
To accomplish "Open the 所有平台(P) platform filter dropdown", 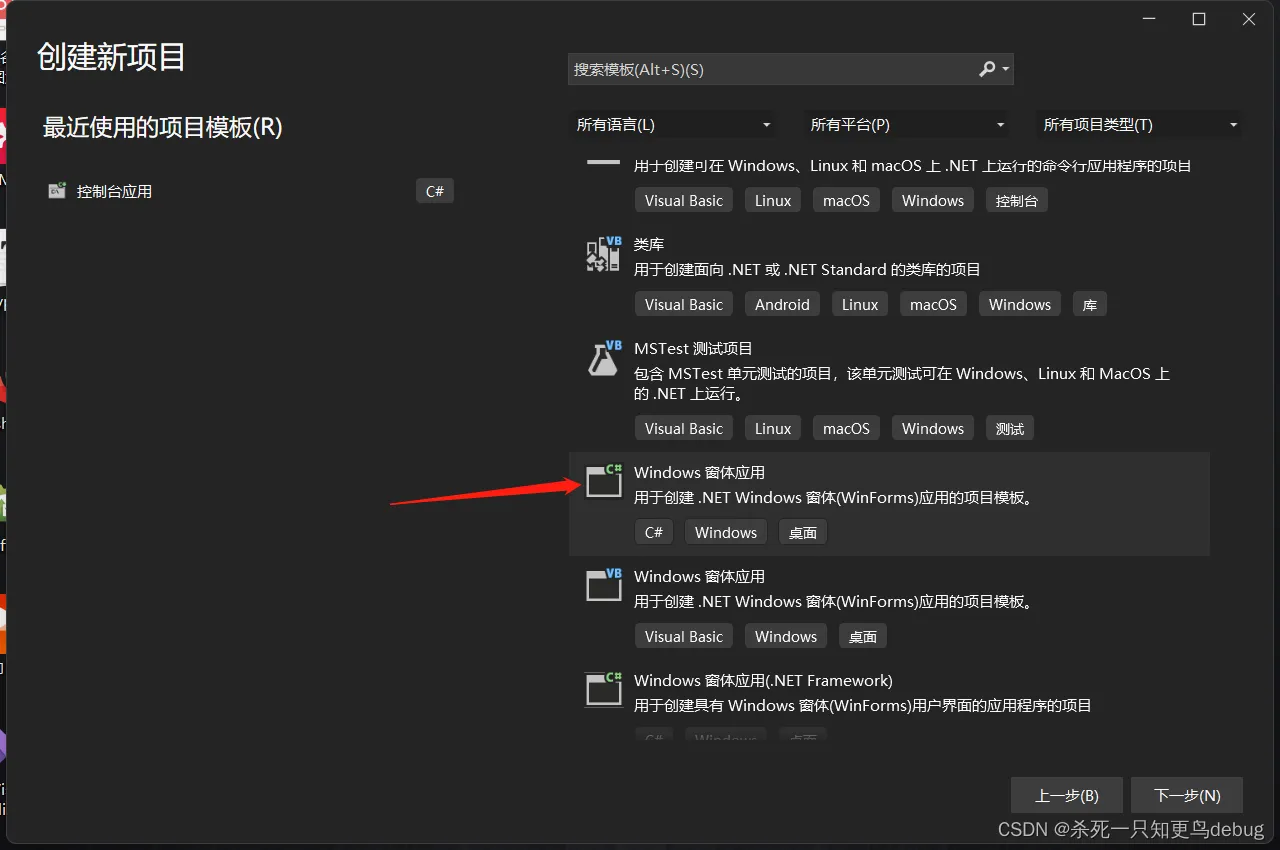I will pos(907,125).
